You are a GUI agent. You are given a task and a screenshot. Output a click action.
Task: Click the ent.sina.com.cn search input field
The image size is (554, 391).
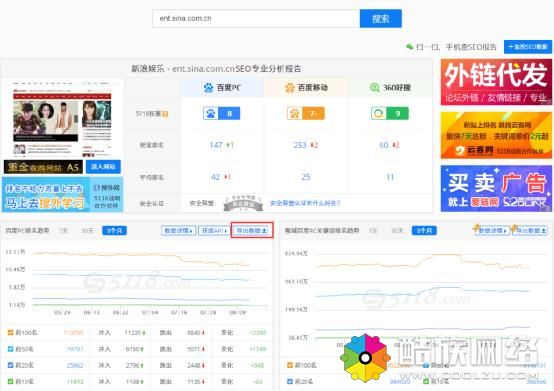[x=256, y=18]
